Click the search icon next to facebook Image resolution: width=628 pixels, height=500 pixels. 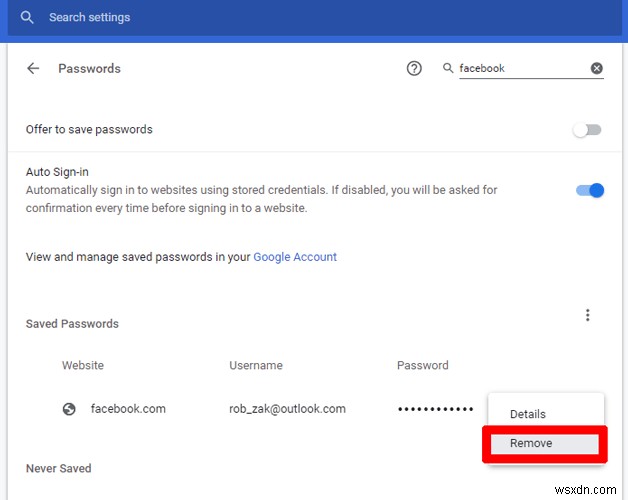448,68
